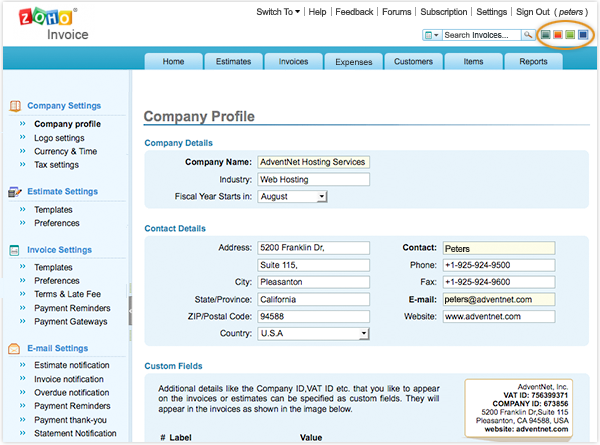
Task: Click the Estimate Settings icon
Action: point(15,192)
